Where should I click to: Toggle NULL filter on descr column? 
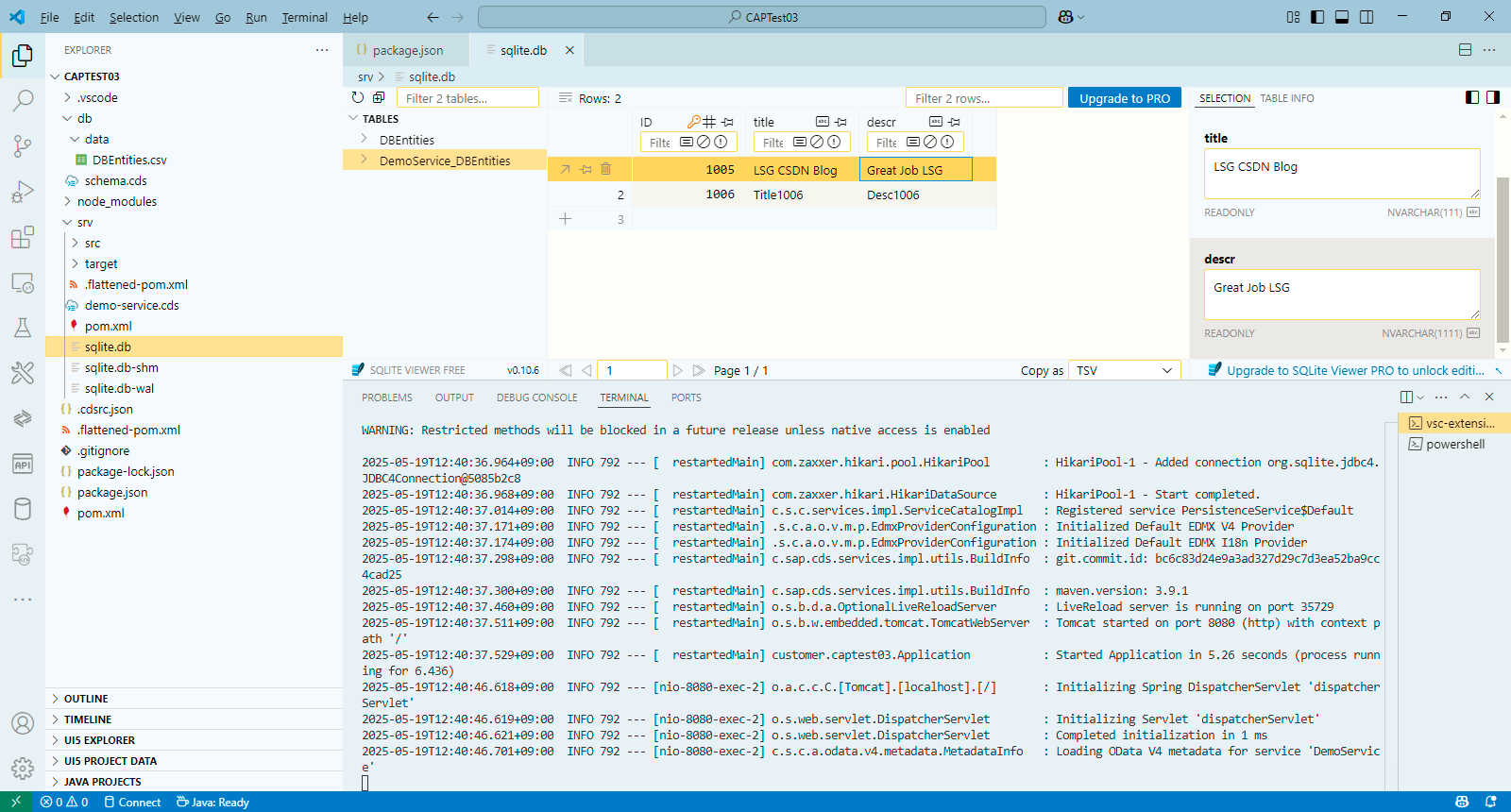[x=930, y=142]
